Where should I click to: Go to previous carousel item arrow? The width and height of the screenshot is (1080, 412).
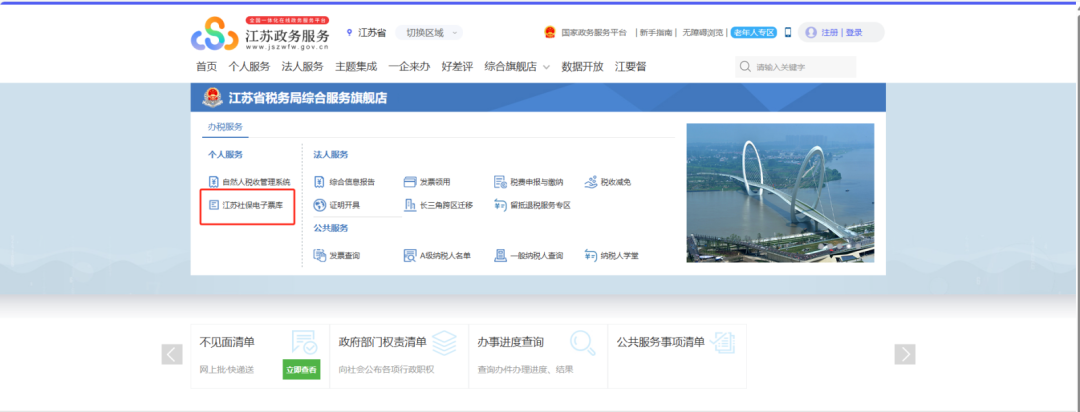click(x=172, y=354)
